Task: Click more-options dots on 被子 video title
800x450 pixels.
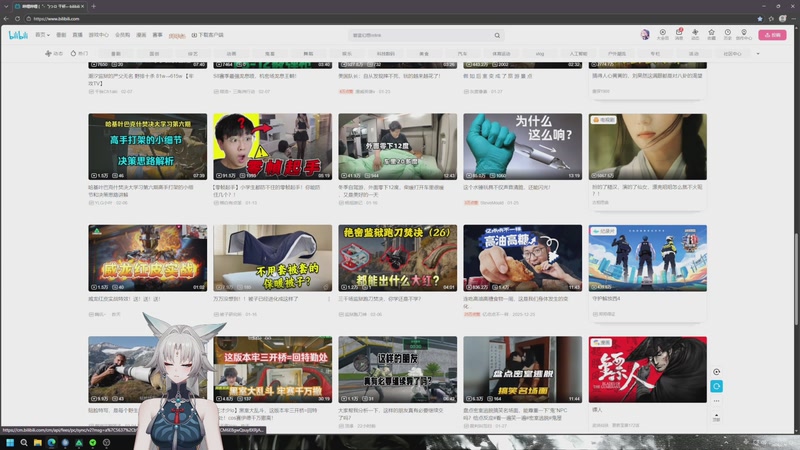Action: pos(329,299)
